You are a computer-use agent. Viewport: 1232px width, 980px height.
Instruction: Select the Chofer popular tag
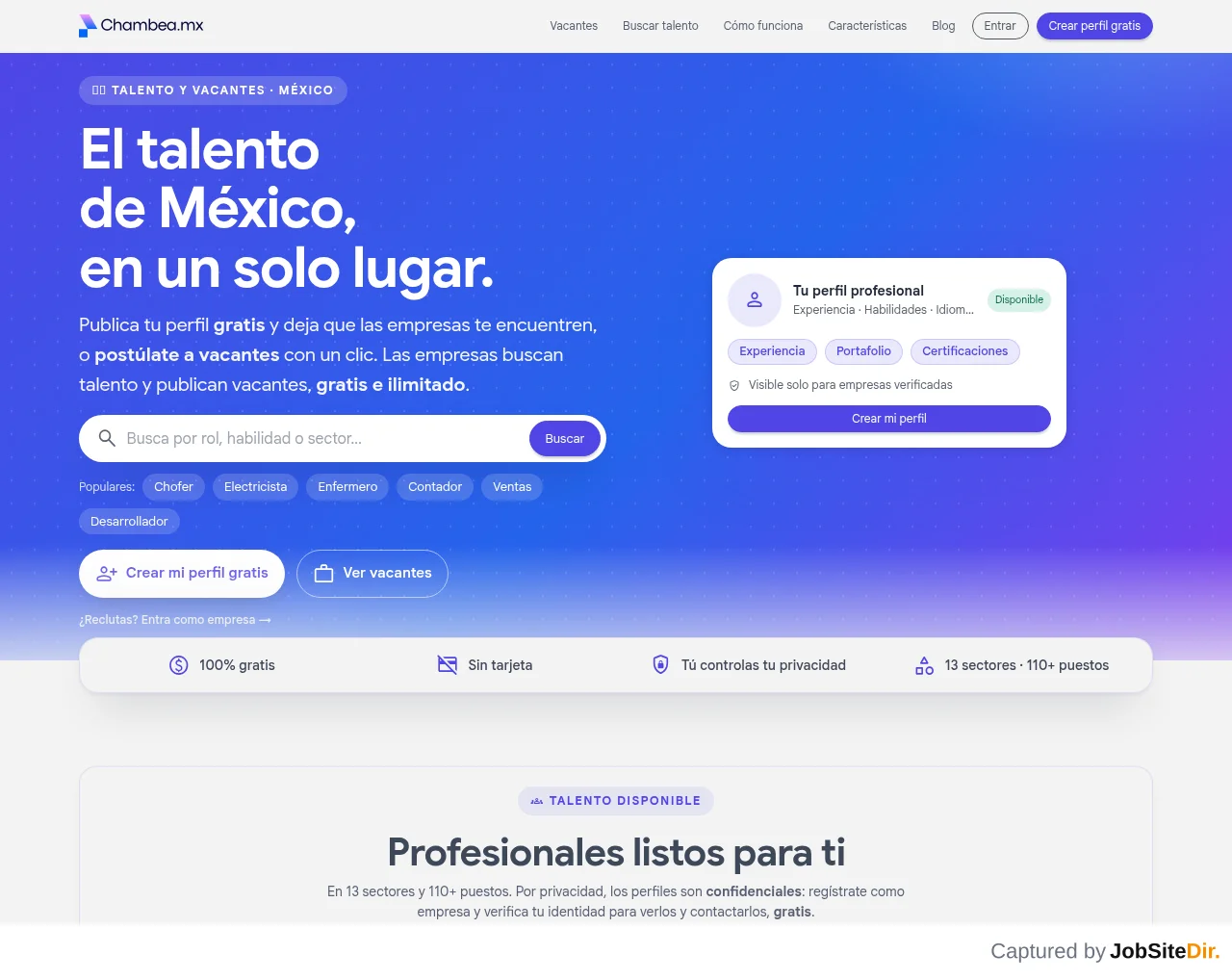pyautogui.click(x=173, y=487)
